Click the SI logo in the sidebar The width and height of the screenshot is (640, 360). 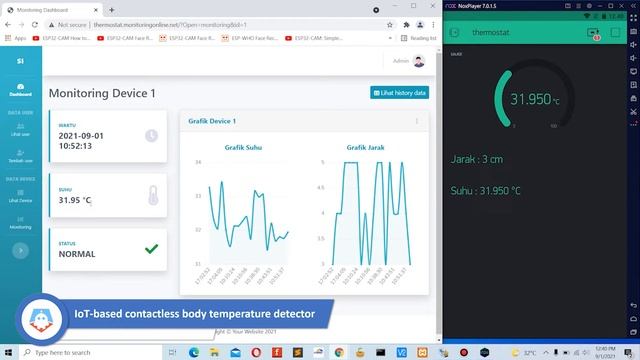coord(20,61)
